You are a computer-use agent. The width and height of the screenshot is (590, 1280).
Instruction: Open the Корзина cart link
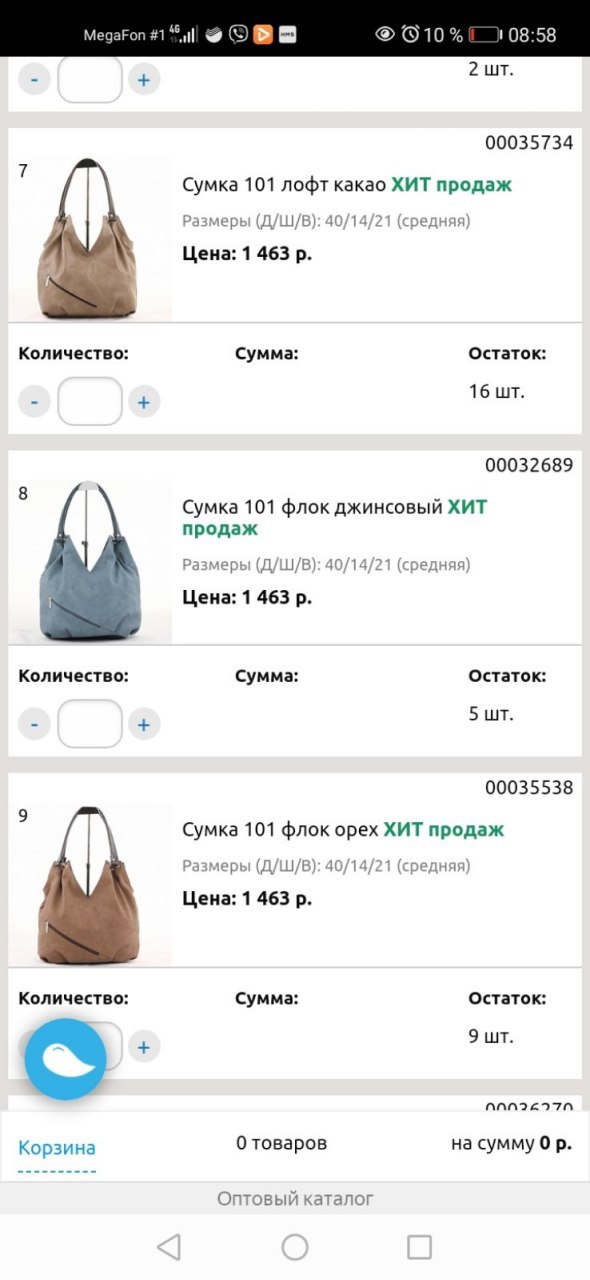57,1147
